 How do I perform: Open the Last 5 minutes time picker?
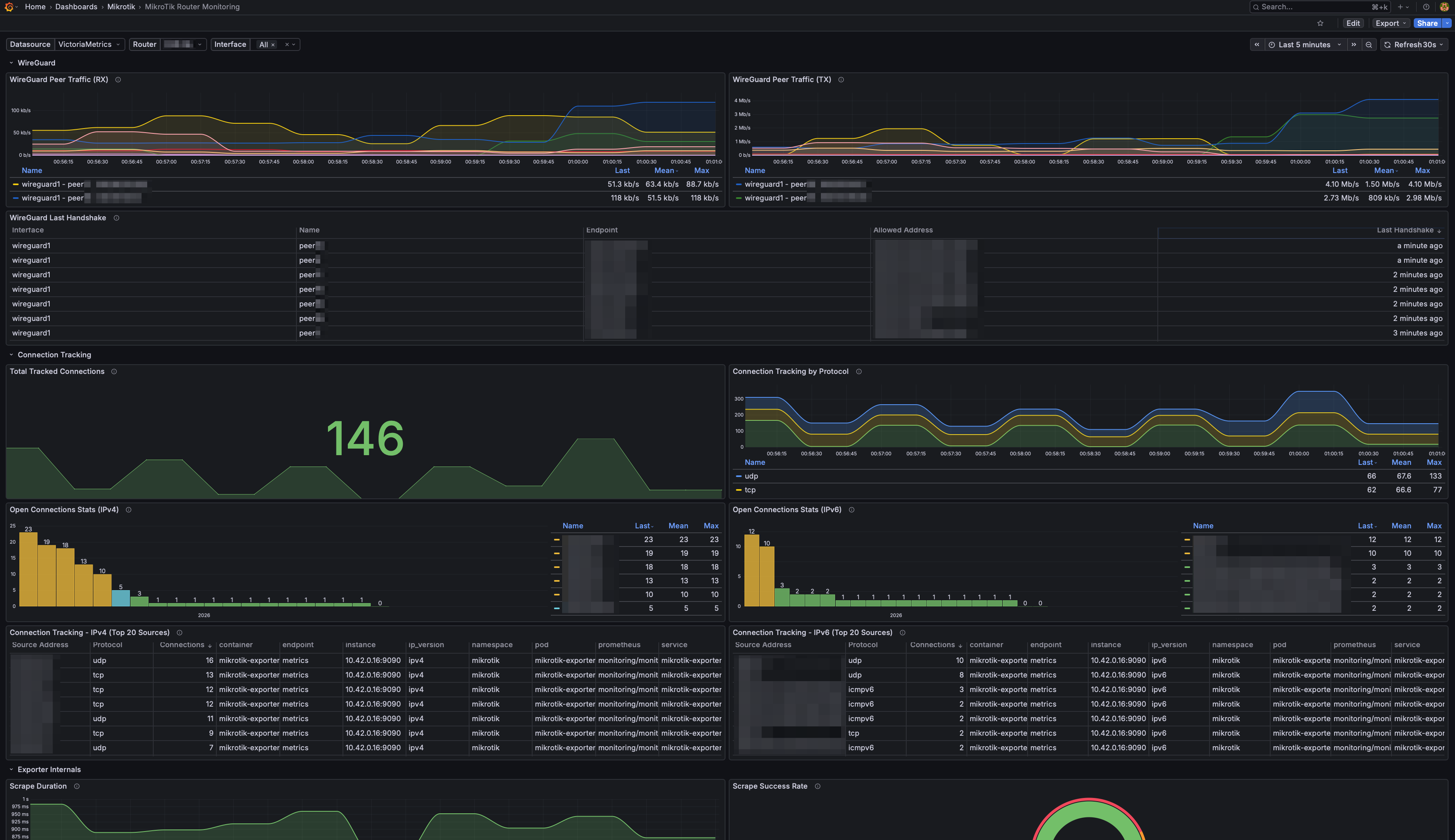click(x=1304, y=44)
